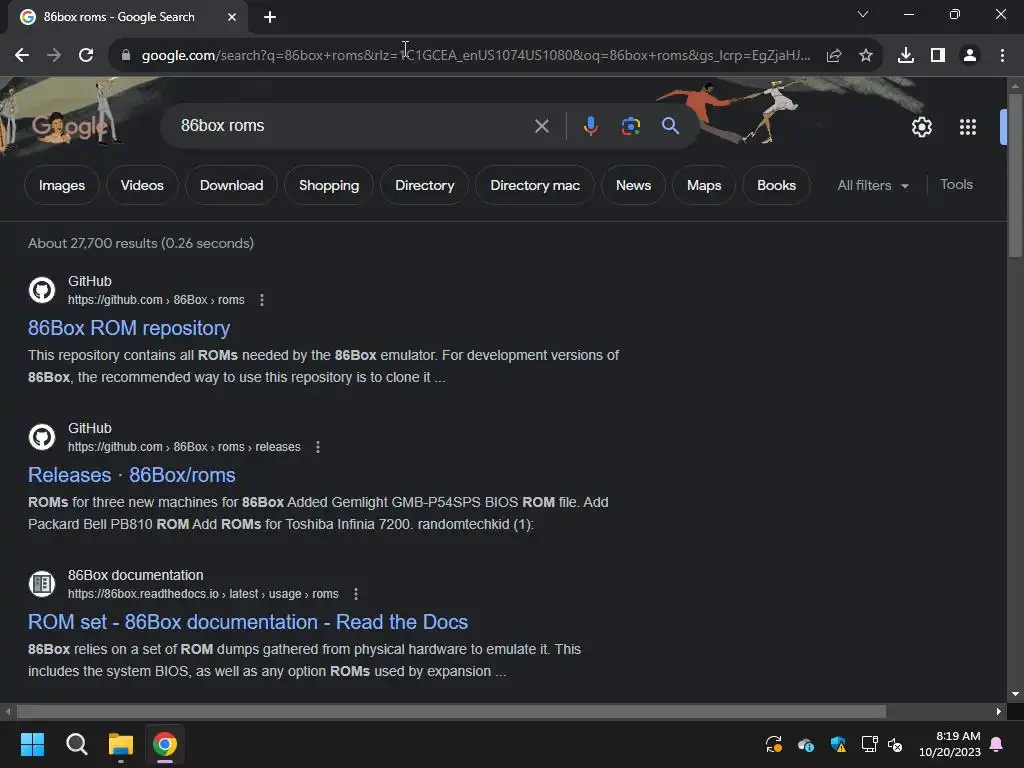Share this page via address bar icon
The width and height of the screenshot is (1024, 768).
[x=833, y=56]
